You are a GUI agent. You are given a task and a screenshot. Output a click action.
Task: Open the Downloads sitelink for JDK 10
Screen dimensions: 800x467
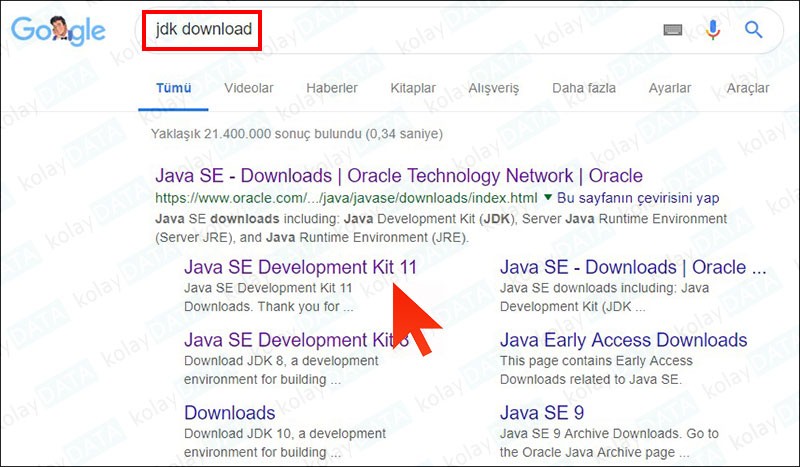click(230, 412)
